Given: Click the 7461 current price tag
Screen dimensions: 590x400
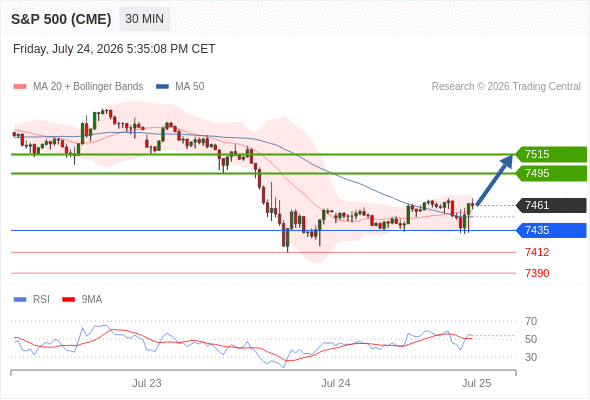Looking at the screenshot, I should click(x=551, y=205).
